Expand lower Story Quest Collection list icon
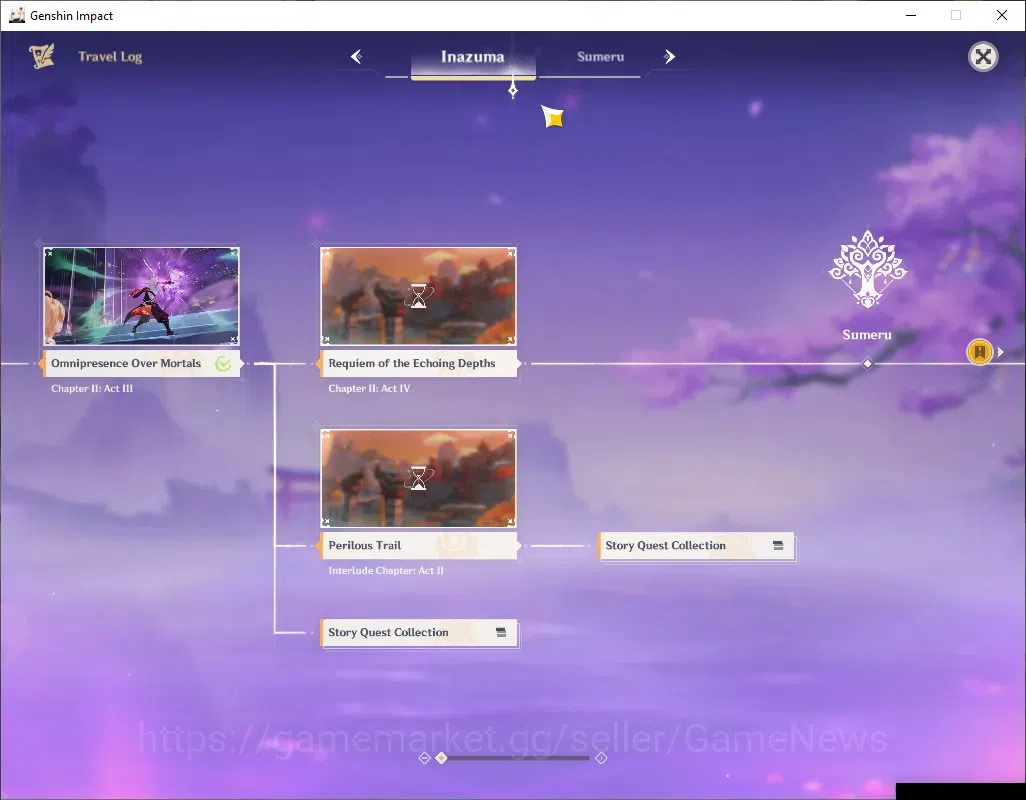This screenshot has height=800, width=1026. click(501, 633)
